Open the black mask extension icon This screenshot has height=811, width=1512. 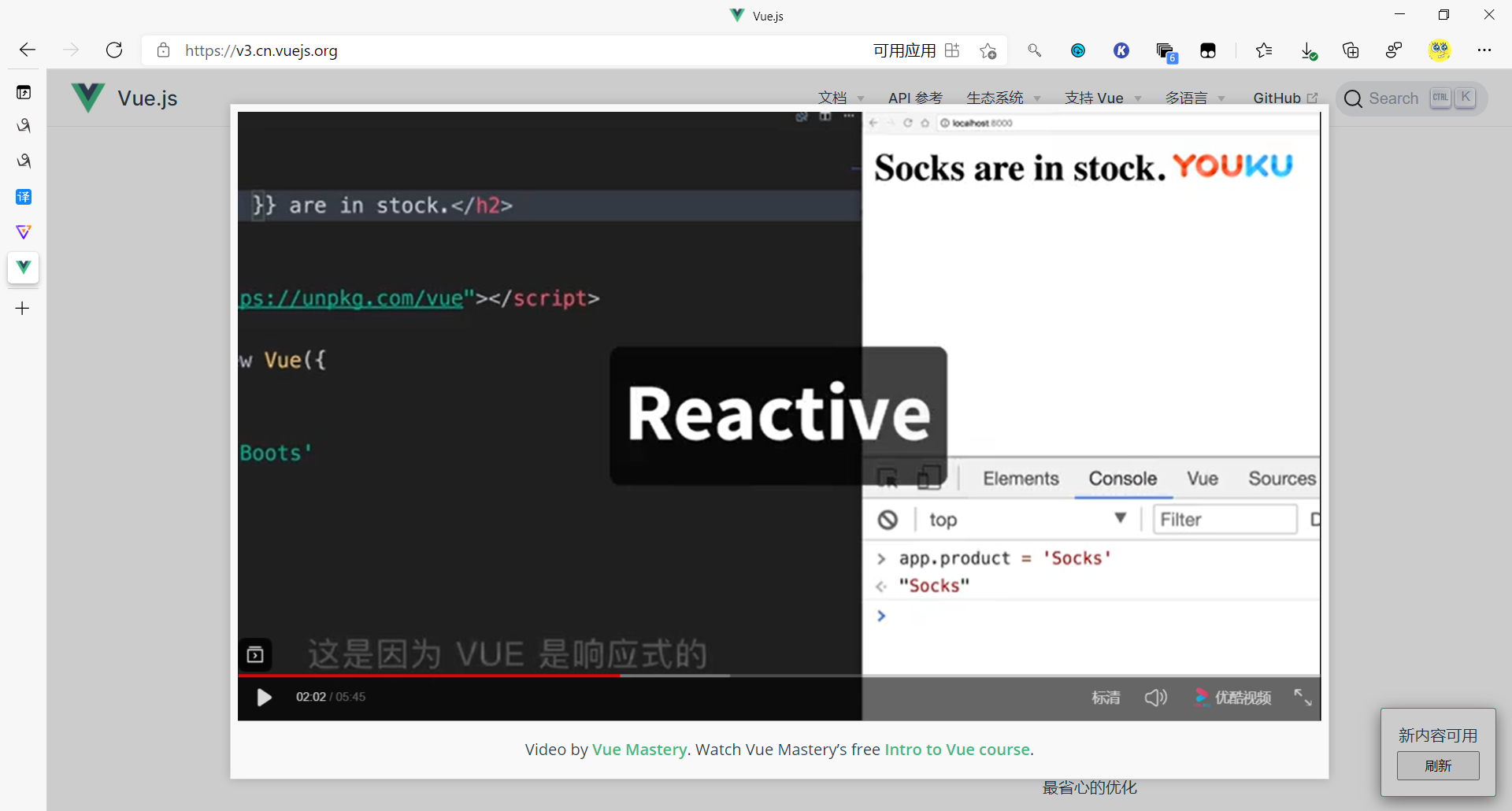pyautogui.click(x=1208, y=51)
